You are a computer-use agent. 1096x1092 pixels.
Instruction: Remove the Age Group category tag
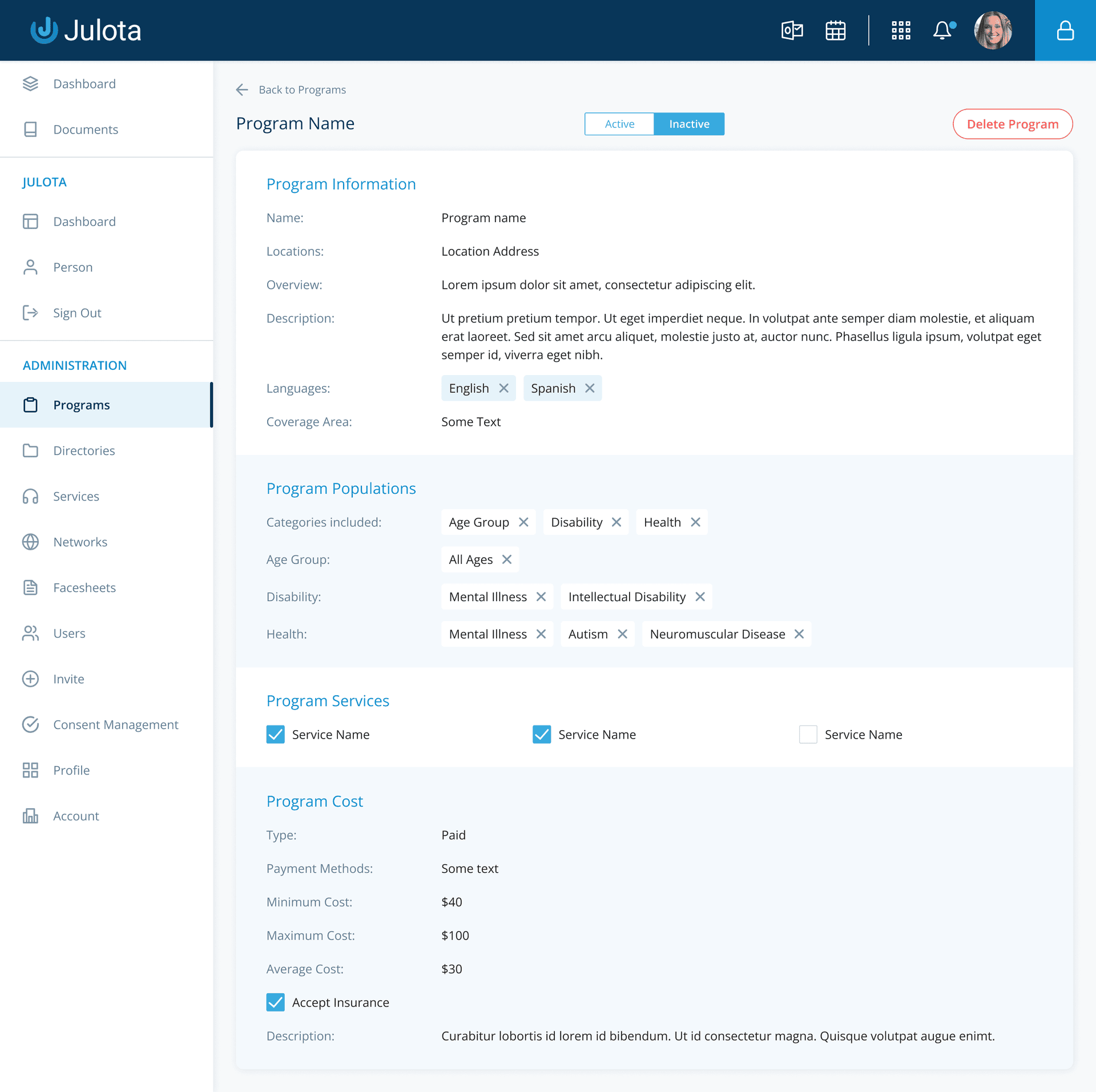(x=523, y=522)
